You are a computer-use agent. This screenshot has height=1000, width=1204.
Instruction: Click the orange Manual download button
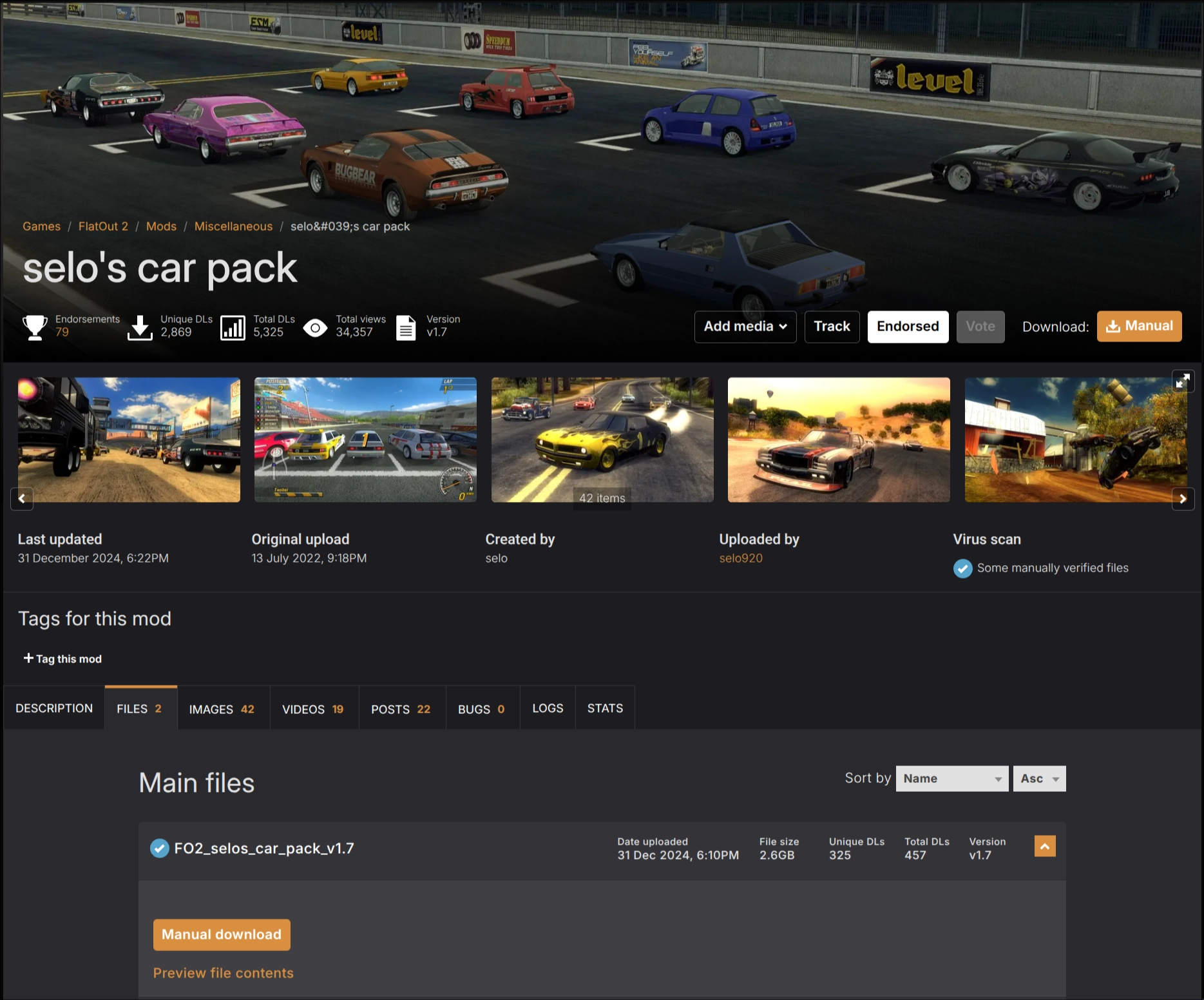221,934
